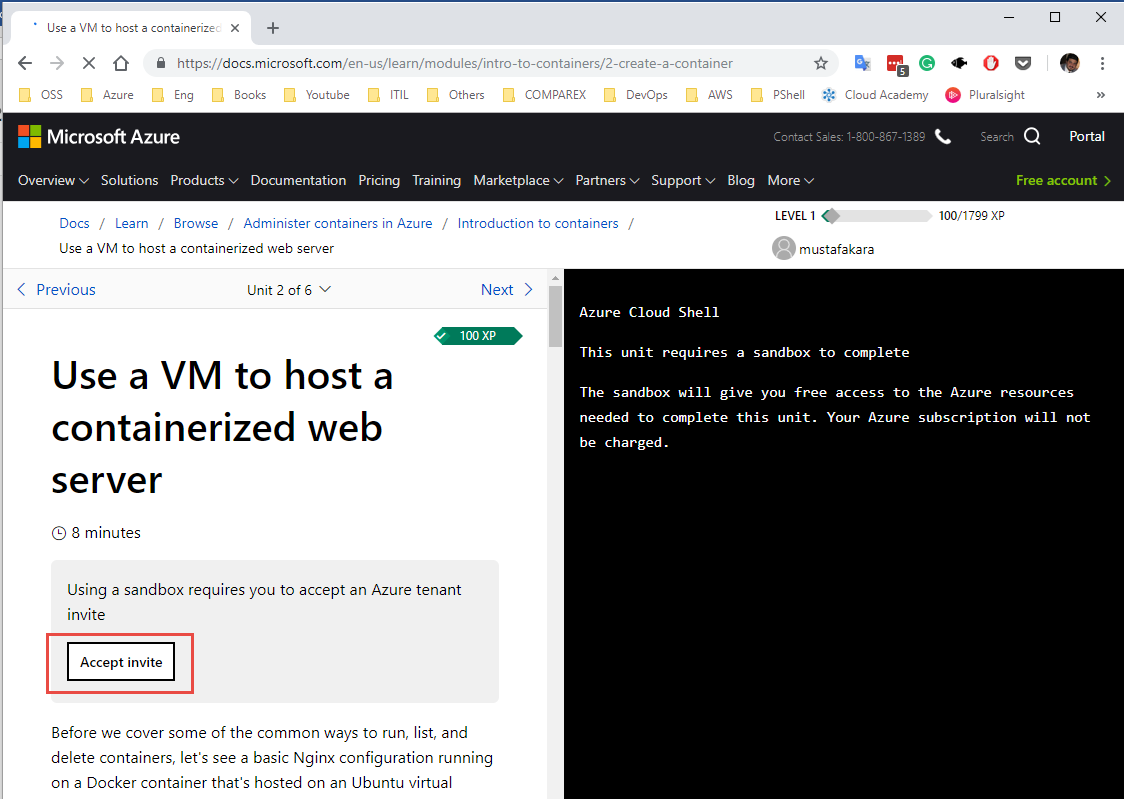Open 'Introduction to containers' breadcrumb
Screen dimensions: 1124x799
tap(538, 223)
